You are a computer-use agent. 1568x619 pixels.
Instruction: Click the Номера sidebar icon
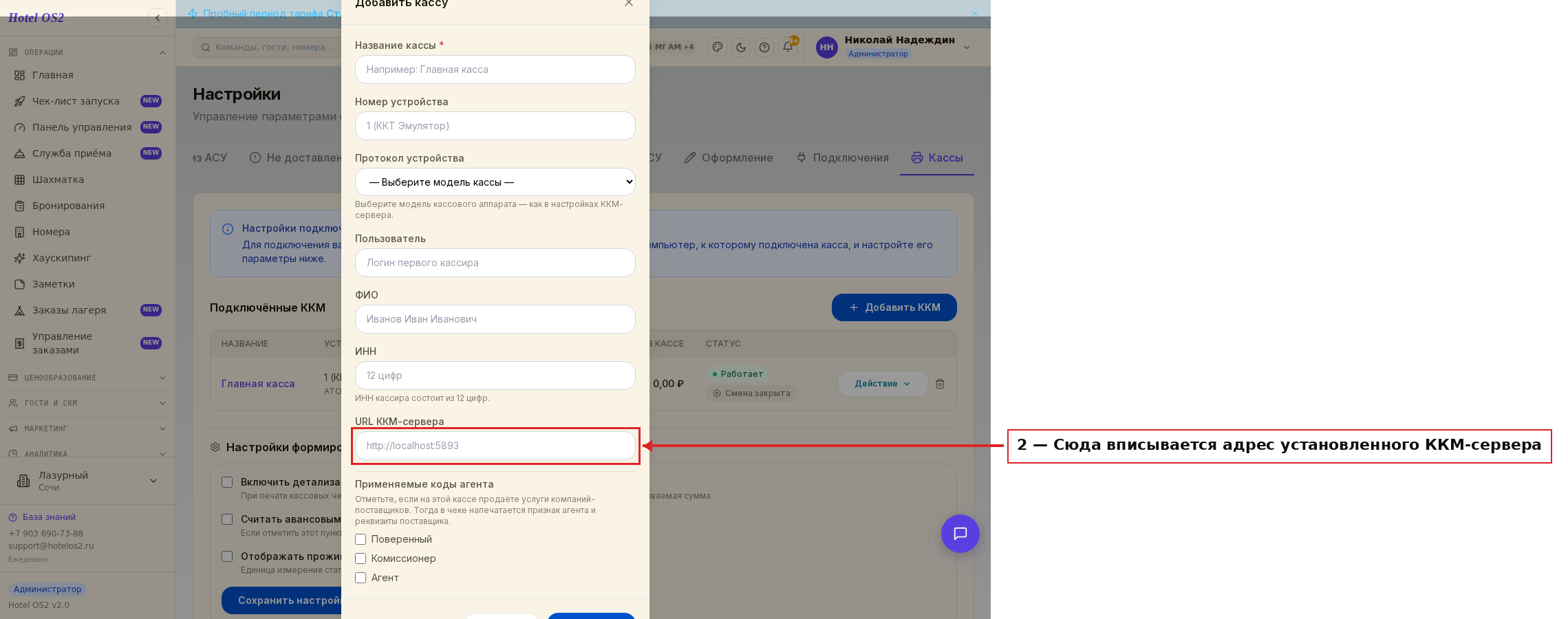20,232
